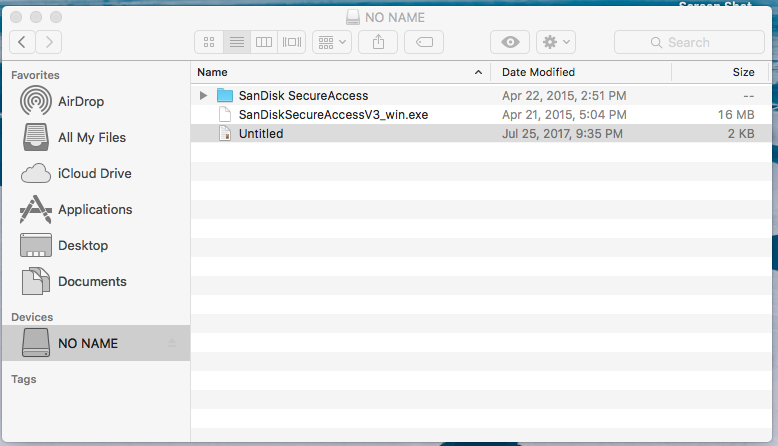
Task: Sort by Date Modified column header
Action: [x=581, y=72]
